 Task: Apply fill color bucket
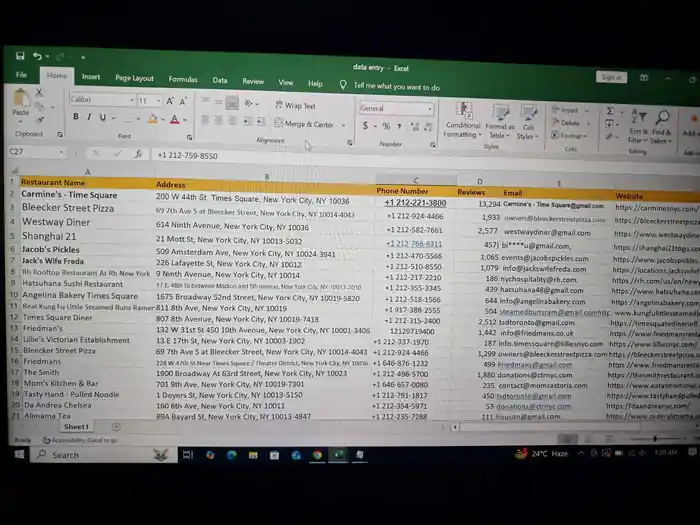(152, 119)
